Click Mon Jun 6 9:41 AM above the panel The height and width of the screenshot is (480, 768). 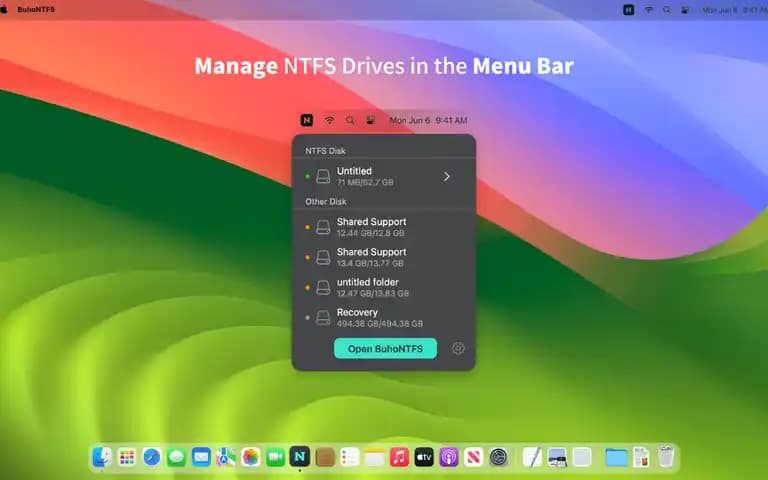[x=428, y=120]
